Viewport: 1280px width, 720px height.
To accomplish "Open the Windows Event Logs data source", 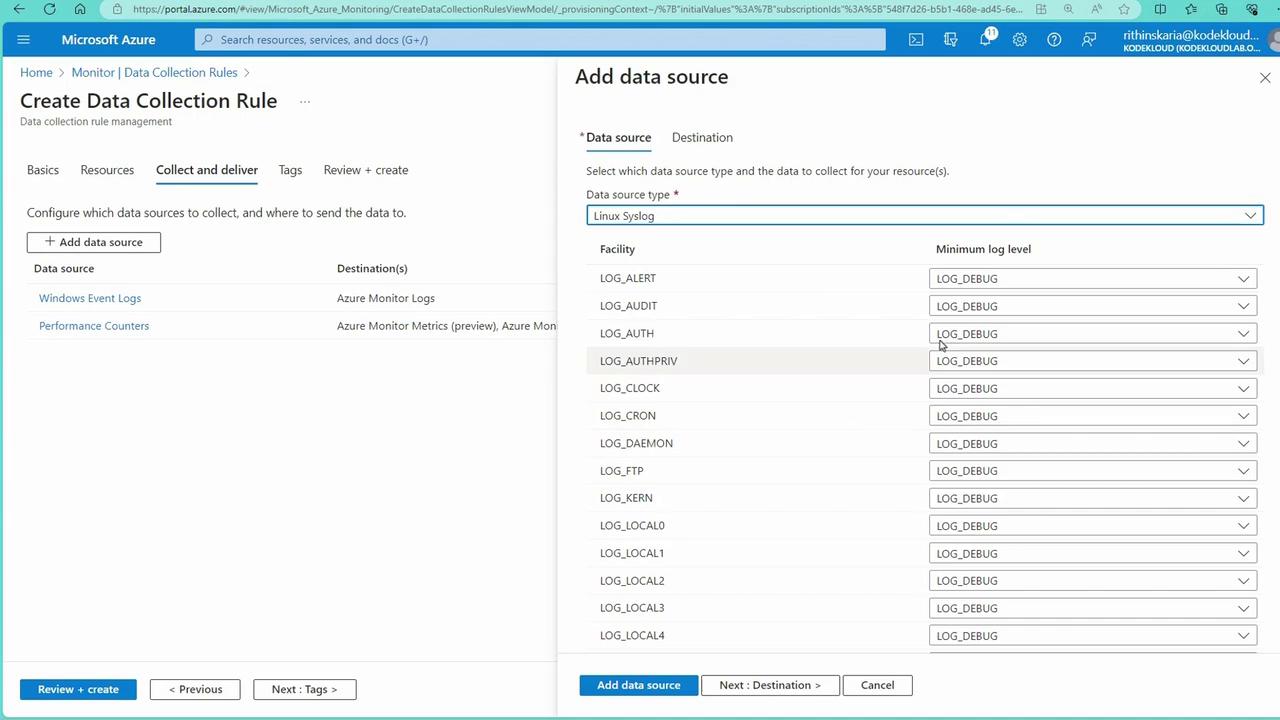I will click(x=90, y=298).
